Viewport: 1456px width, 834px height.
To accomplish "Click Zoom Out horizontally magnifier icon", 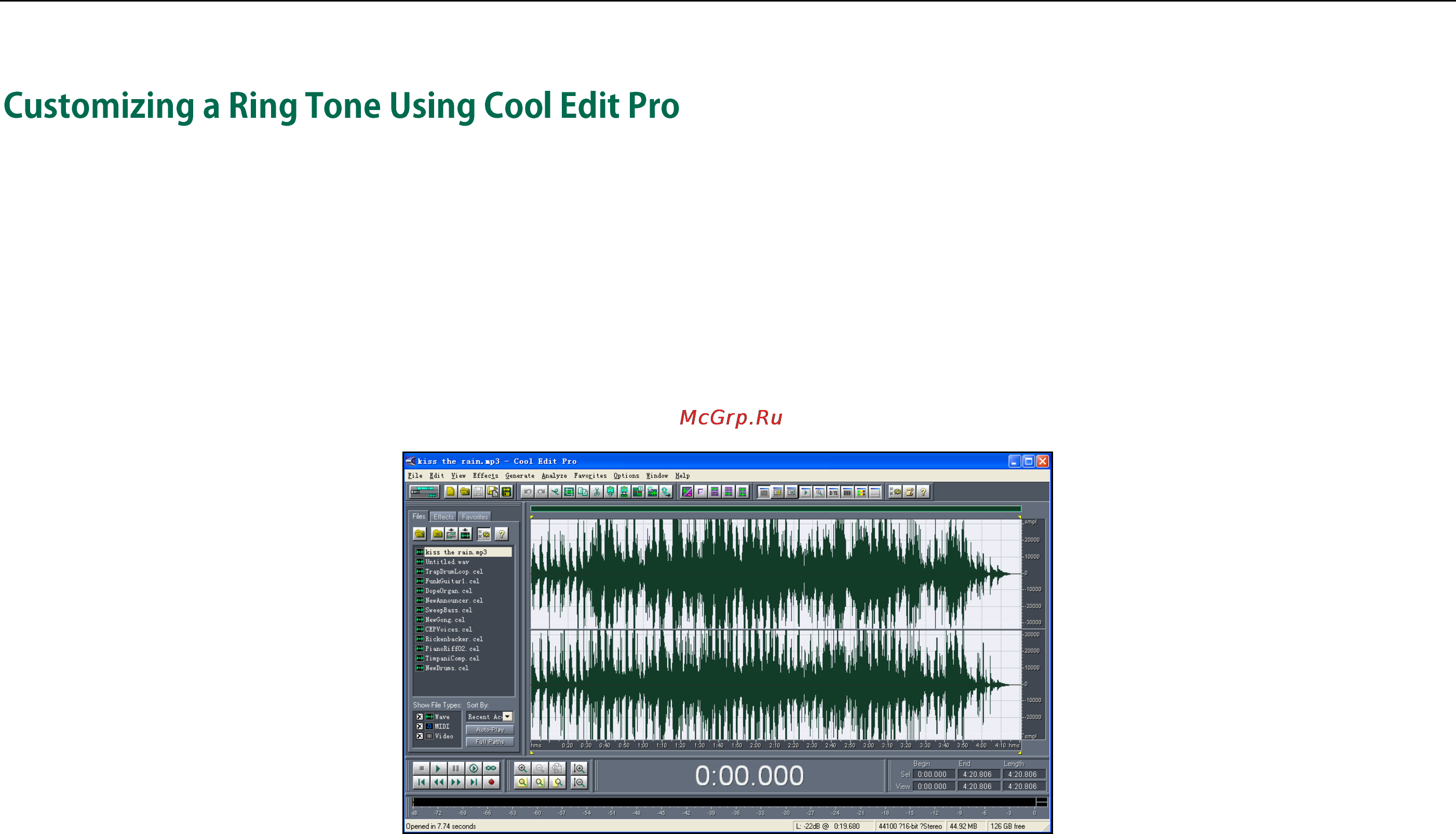I will point(540,768).
